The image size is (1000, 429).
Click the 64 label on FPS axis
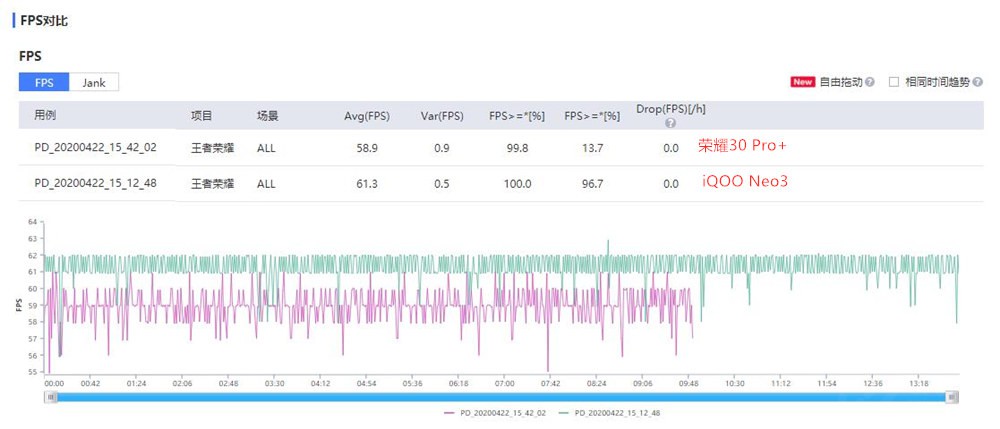(33, 222)
